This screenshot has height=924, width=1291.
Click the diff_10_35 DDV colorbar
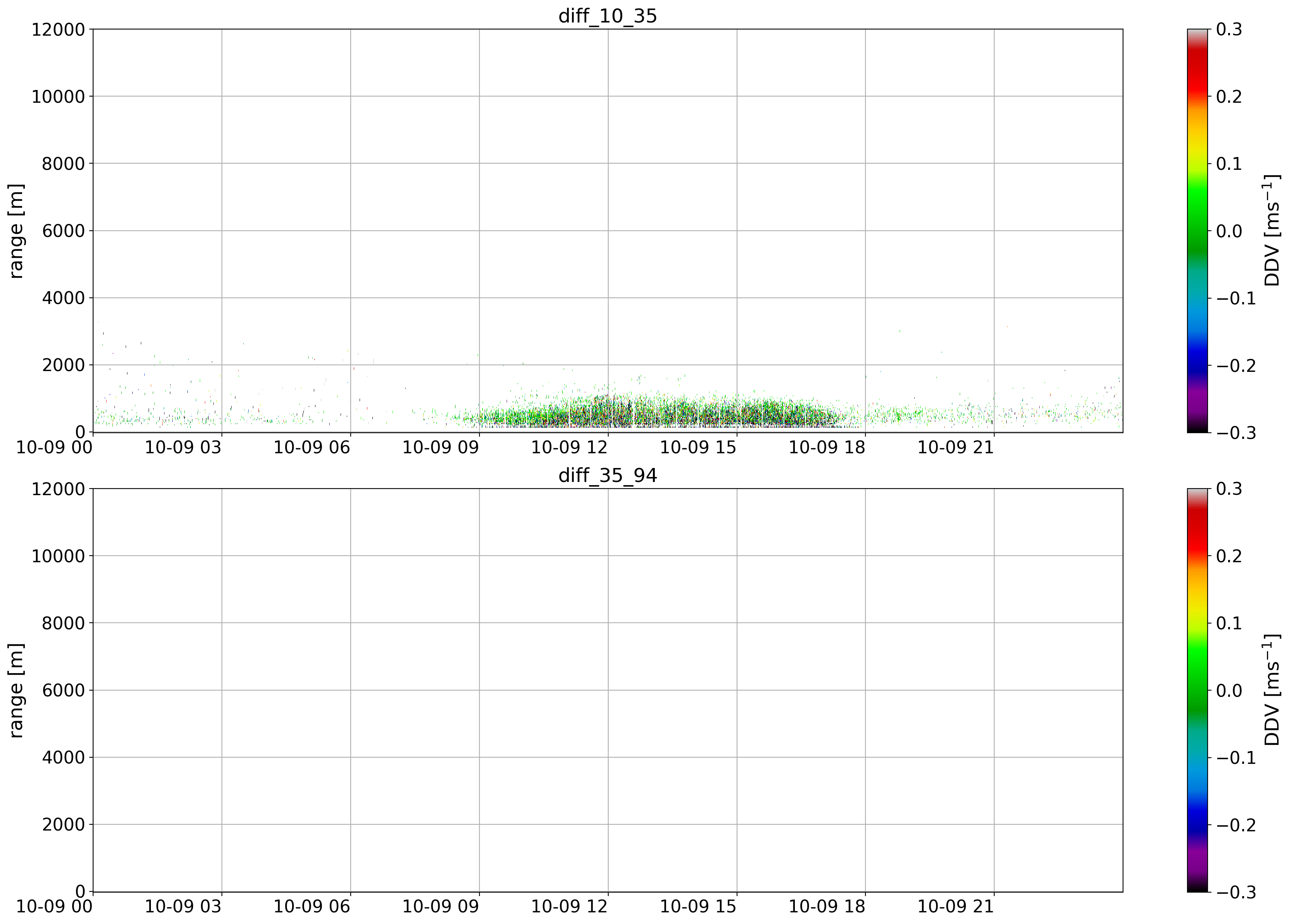tap(1198, 230)
